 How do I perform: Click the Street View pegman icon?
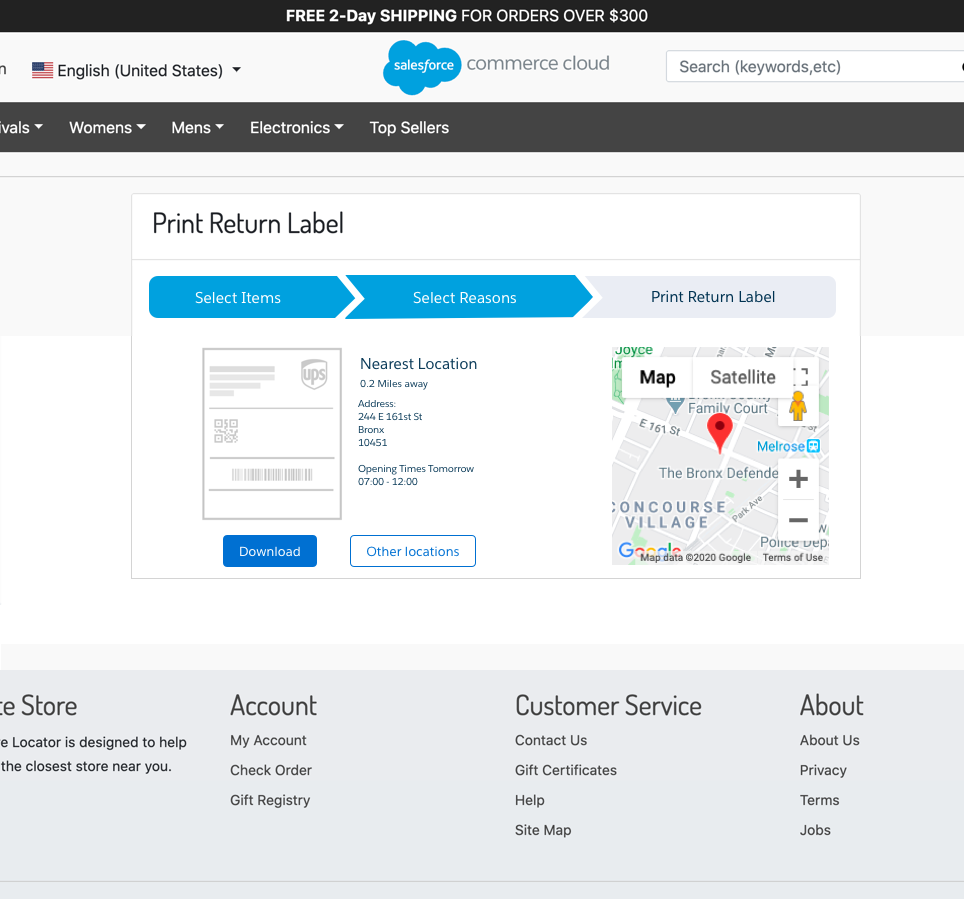798,406
